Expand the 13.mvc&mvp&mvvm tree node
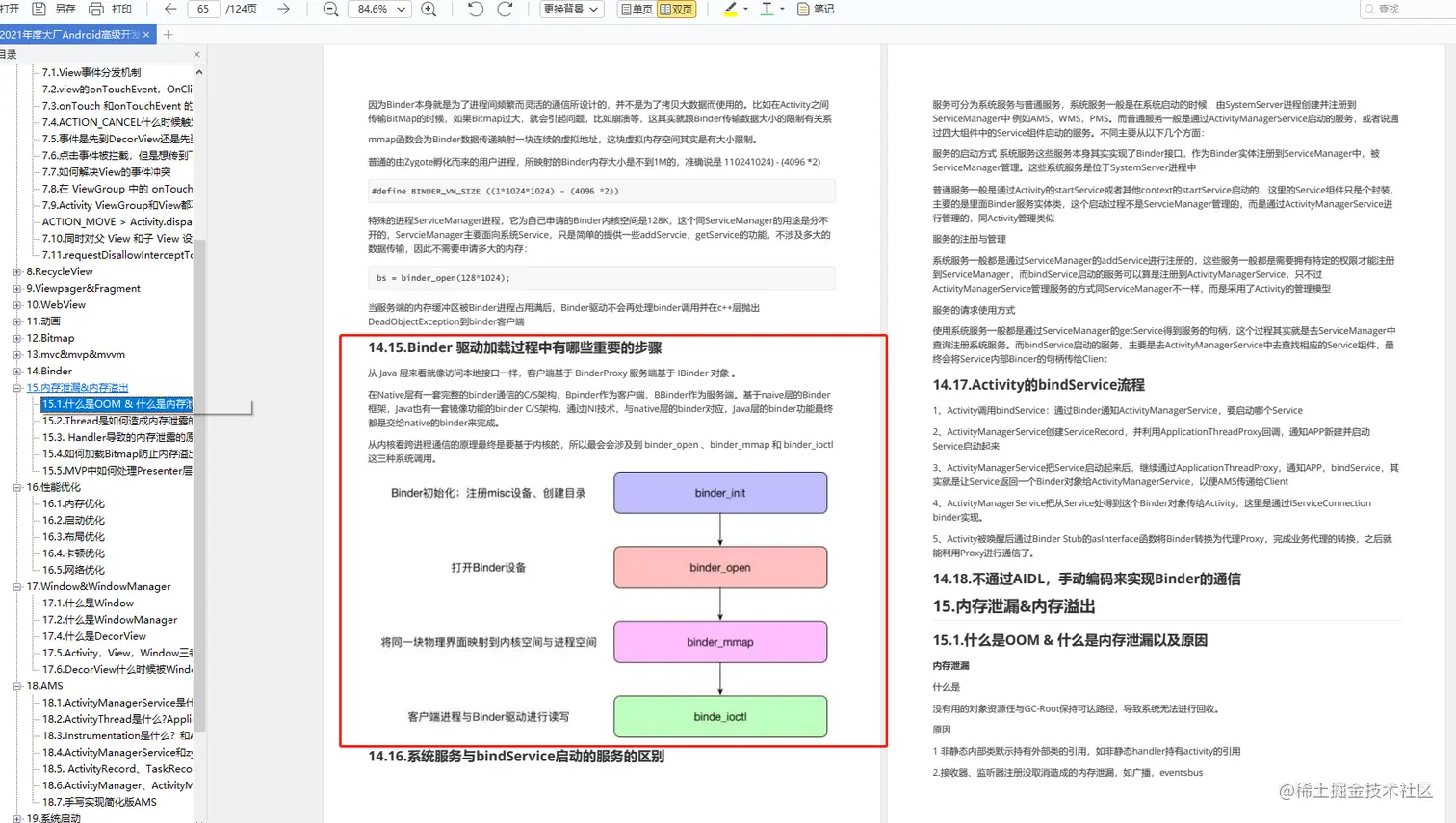 [17, 355]
